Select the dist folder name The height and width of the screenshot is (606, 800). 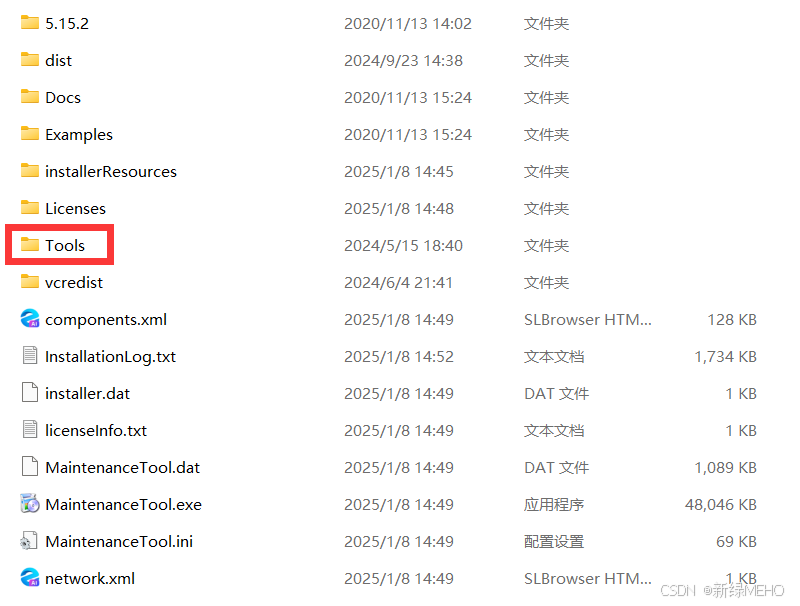click(x=58, y=61)
